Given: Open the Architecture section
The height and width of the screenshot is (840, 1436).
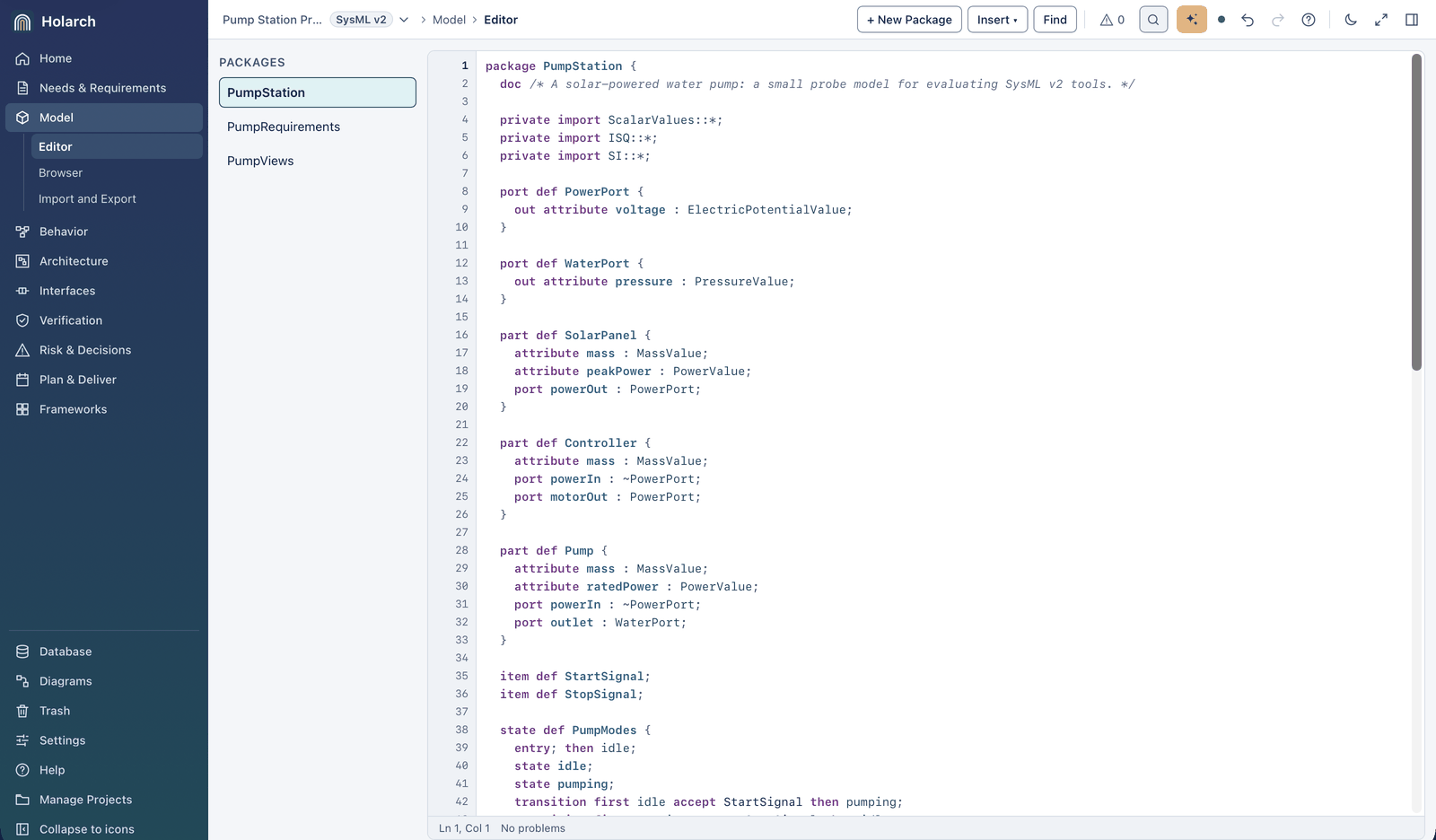Looking at the screenshot, I should tap(104, 261).
